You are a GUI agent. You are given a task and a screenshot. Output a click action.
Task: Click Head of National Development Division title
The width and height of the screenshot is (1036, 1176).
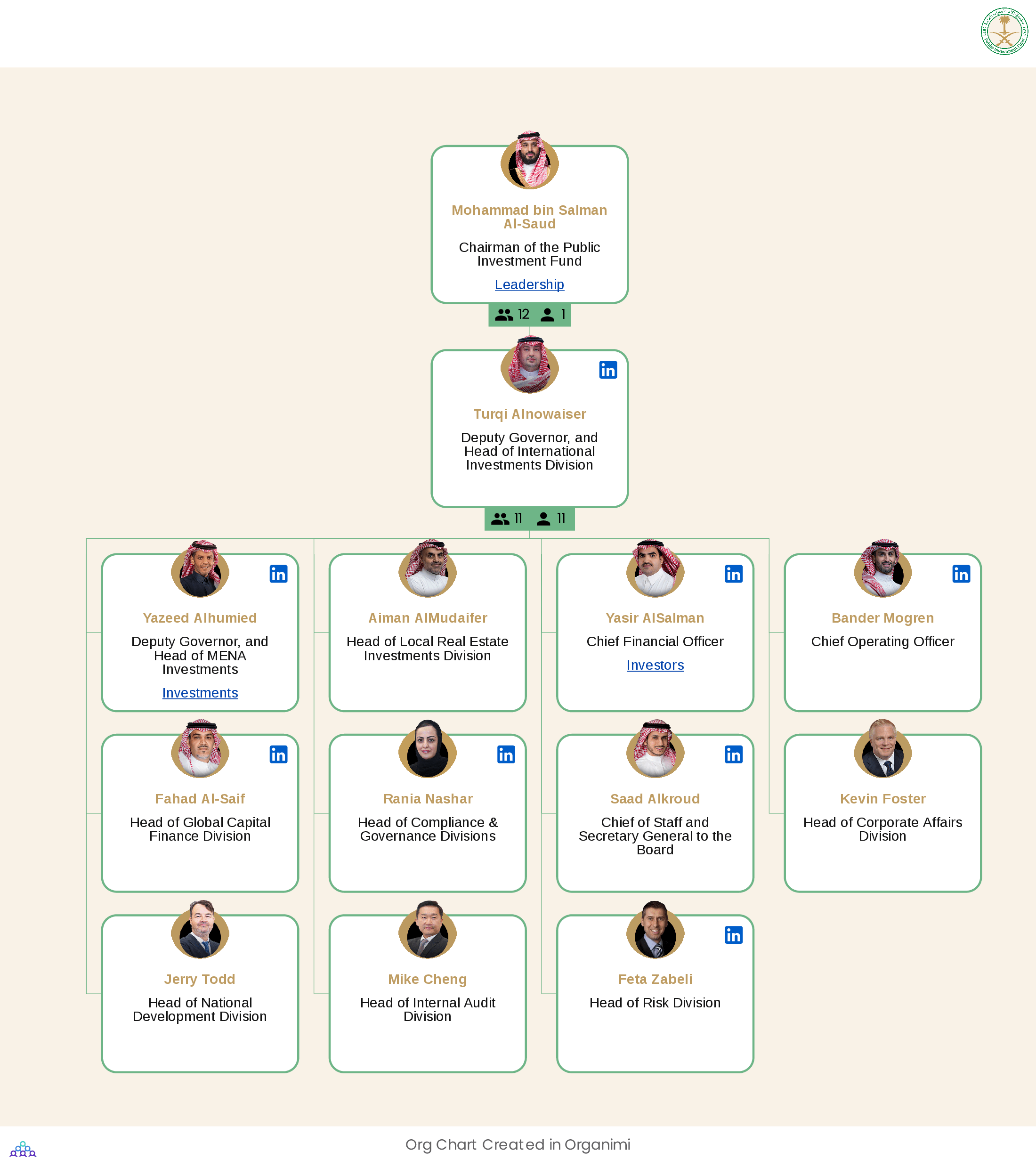click(x=200, y=1010)
